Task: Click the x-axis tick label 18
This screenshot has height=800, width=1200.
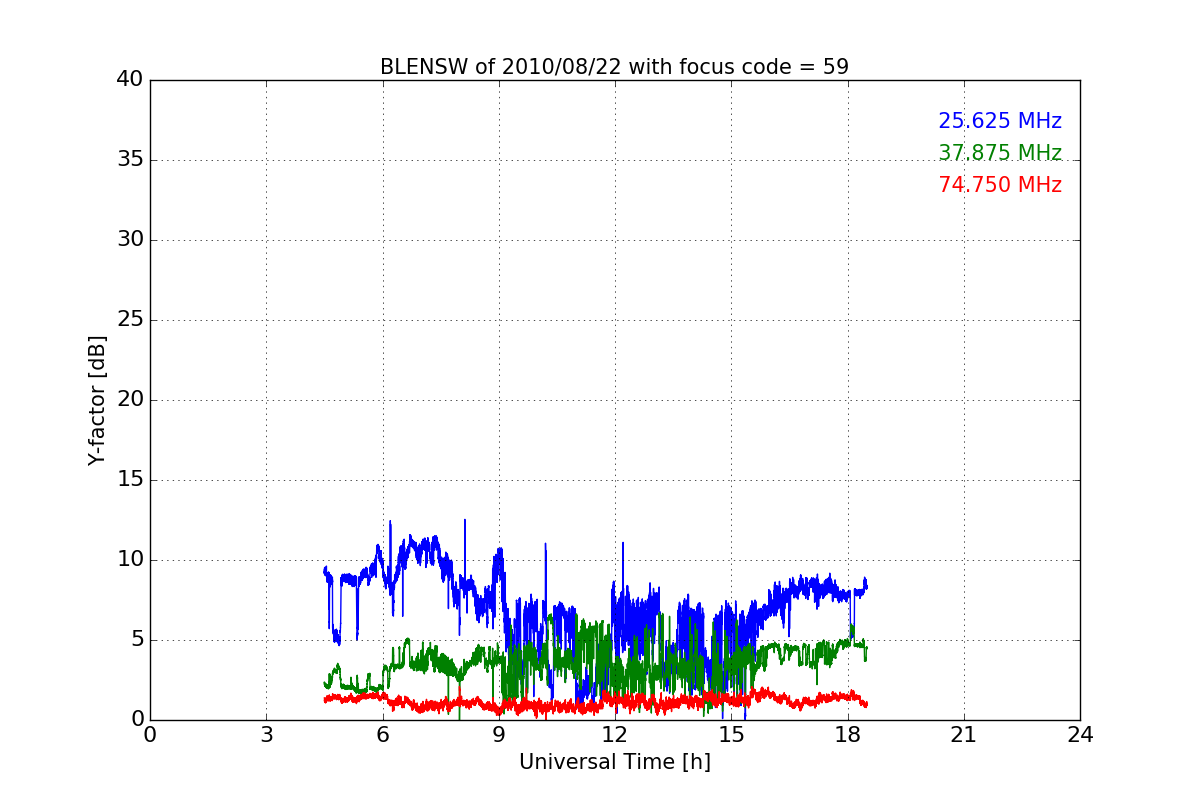Action: tap(847, 735)
